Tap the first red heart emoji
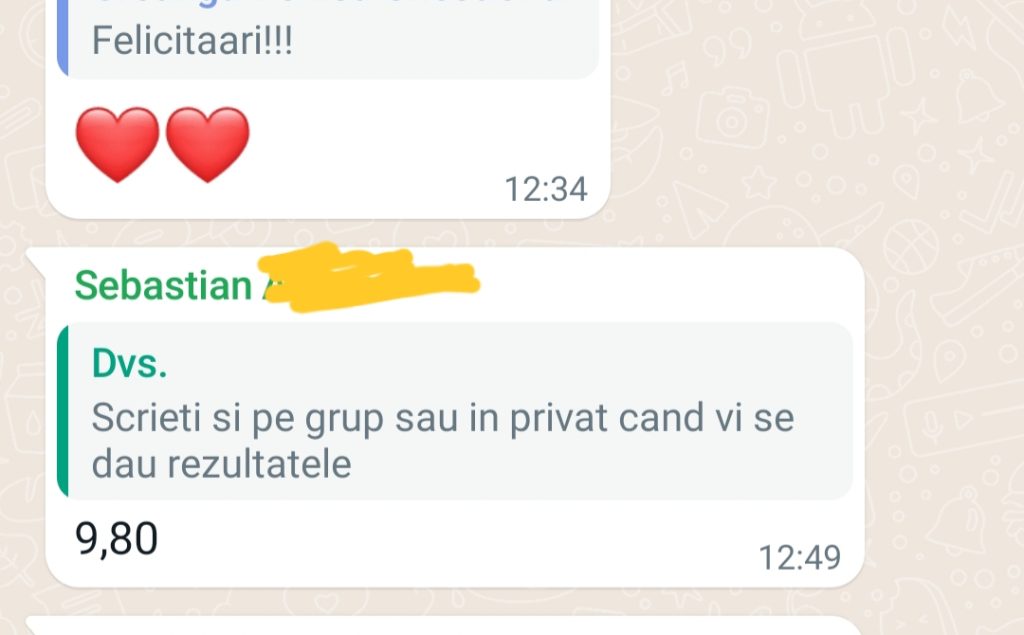Image resolution: width=1024 pixels, height=635 pixels. [117, 144]
